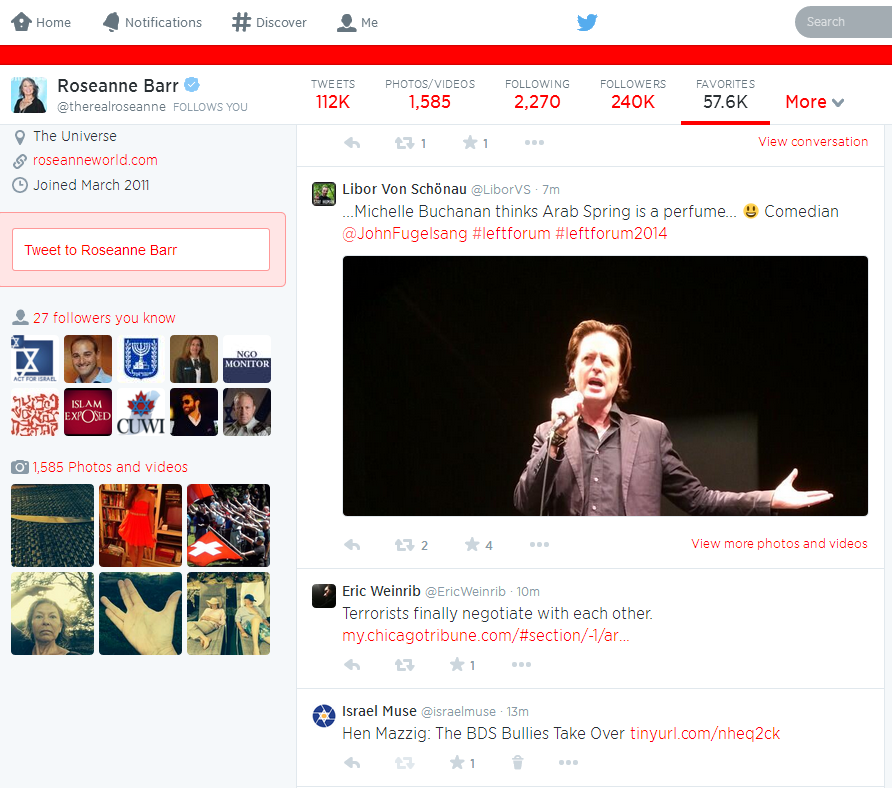Open 27 followers you know link
This screenshot has width=892, height=788.
point(104,318)
